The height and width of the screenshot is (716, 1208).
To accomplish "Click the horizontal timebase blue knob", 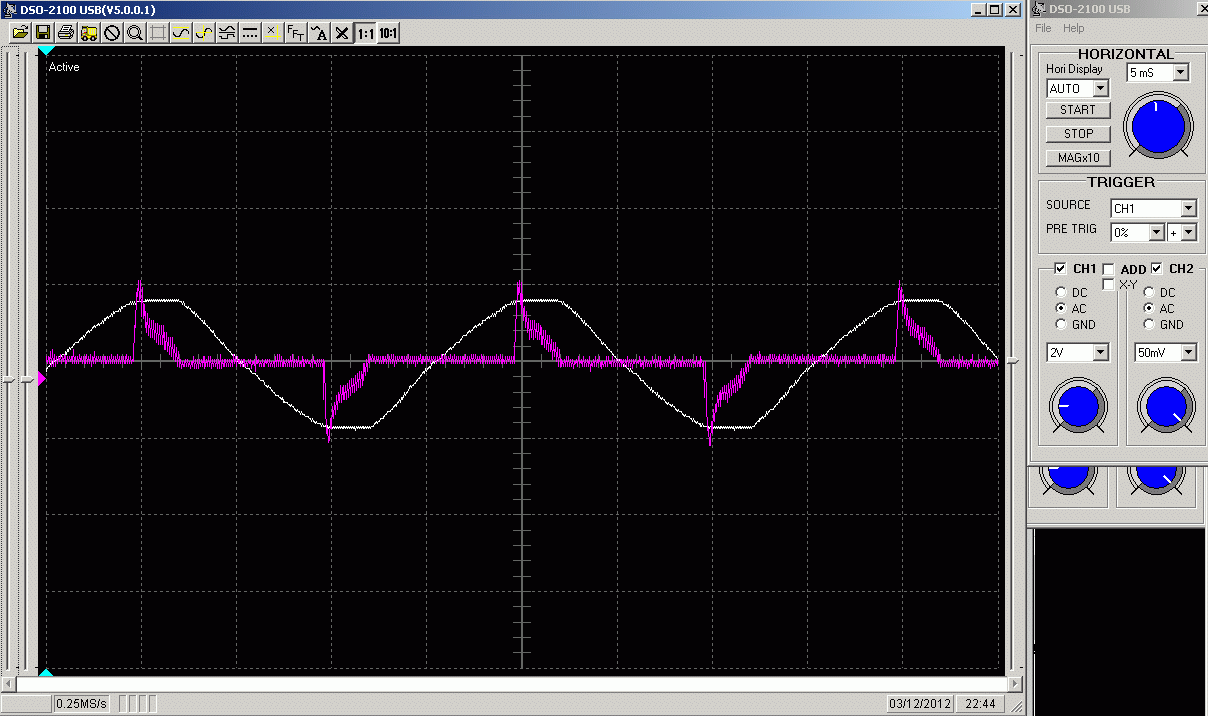I will coord(1158,126).
